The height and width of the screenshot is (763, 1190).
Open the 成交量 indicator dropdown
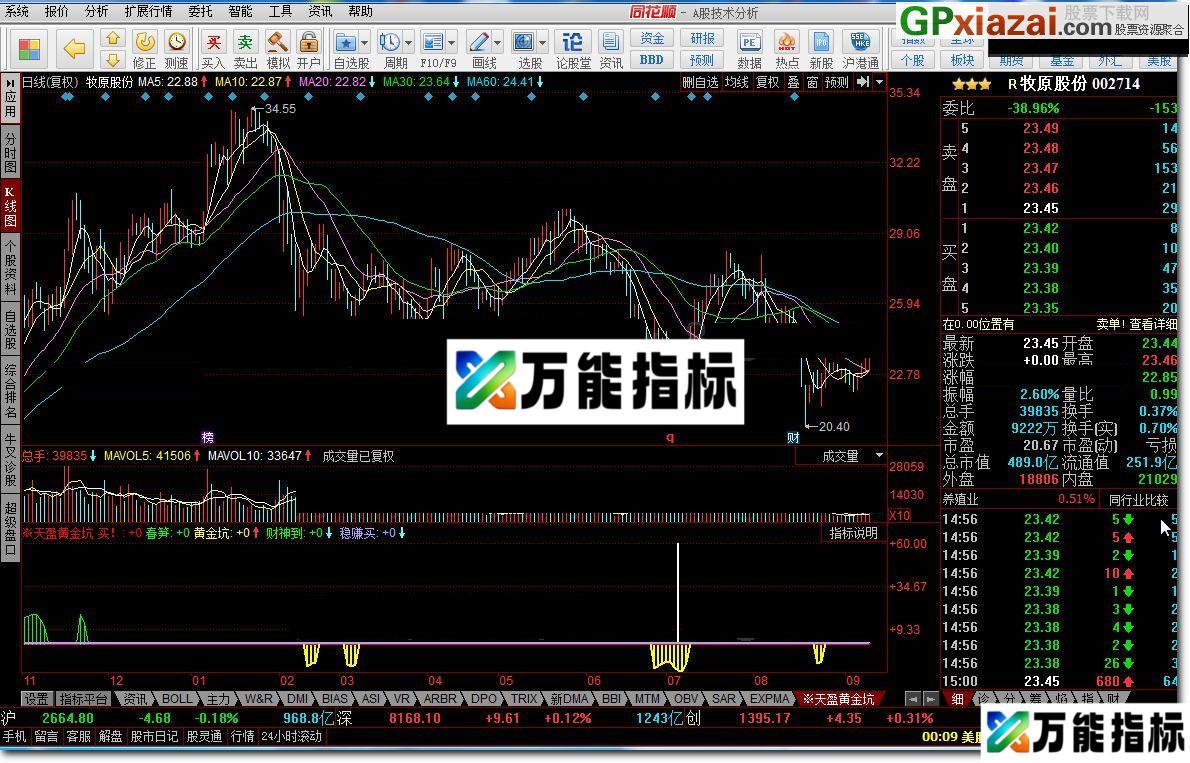(x=840, y=456)
